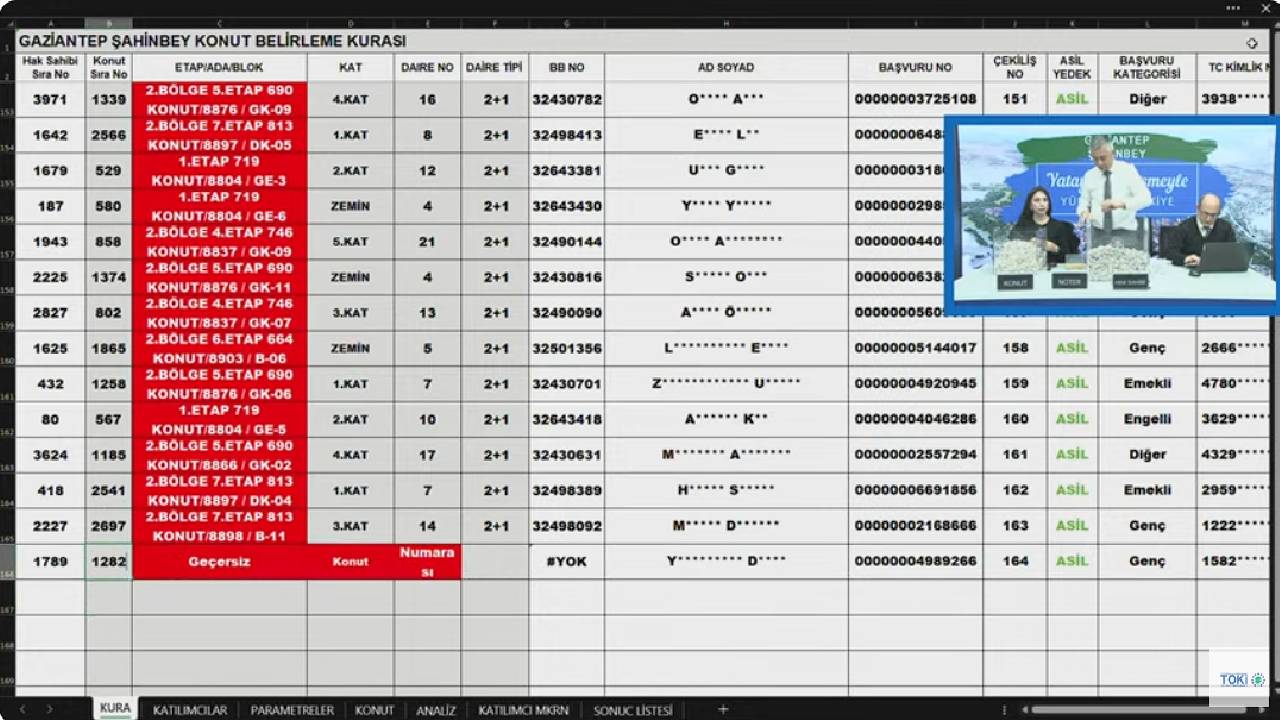The image size is (1280, 720).
Task: Select the Konut Sıra No cell 1339
Action: (109, 99)
